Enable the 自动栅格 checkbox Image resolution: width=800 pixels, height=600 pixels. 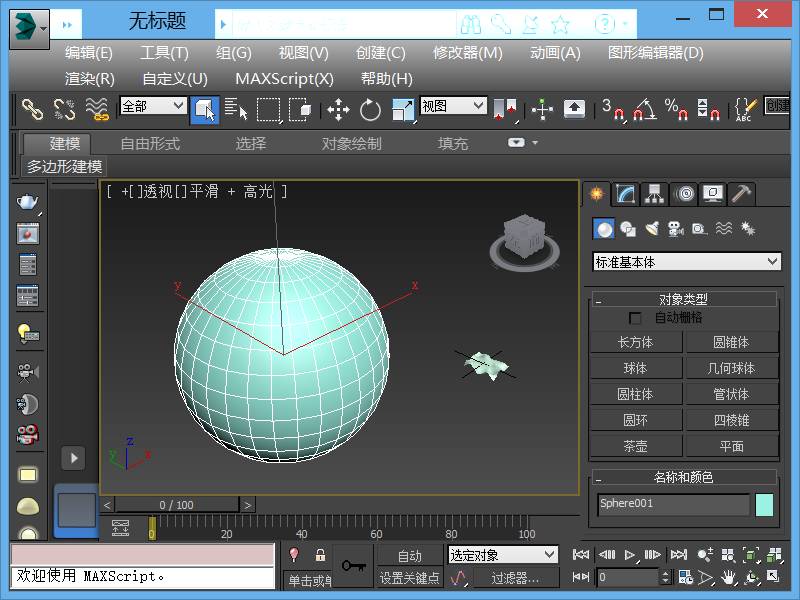coord(635,318)
